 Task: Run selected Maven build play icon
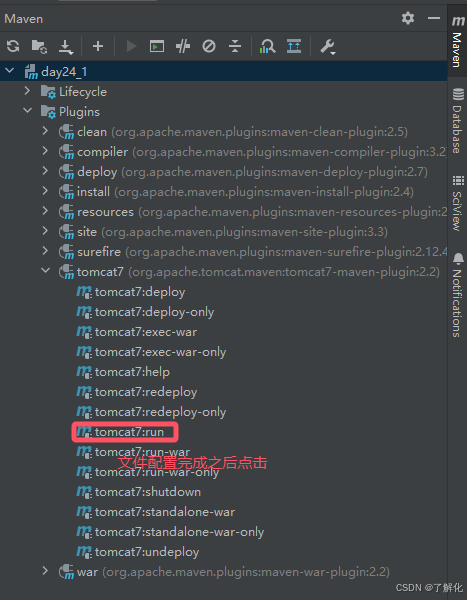tap(131, 46)
